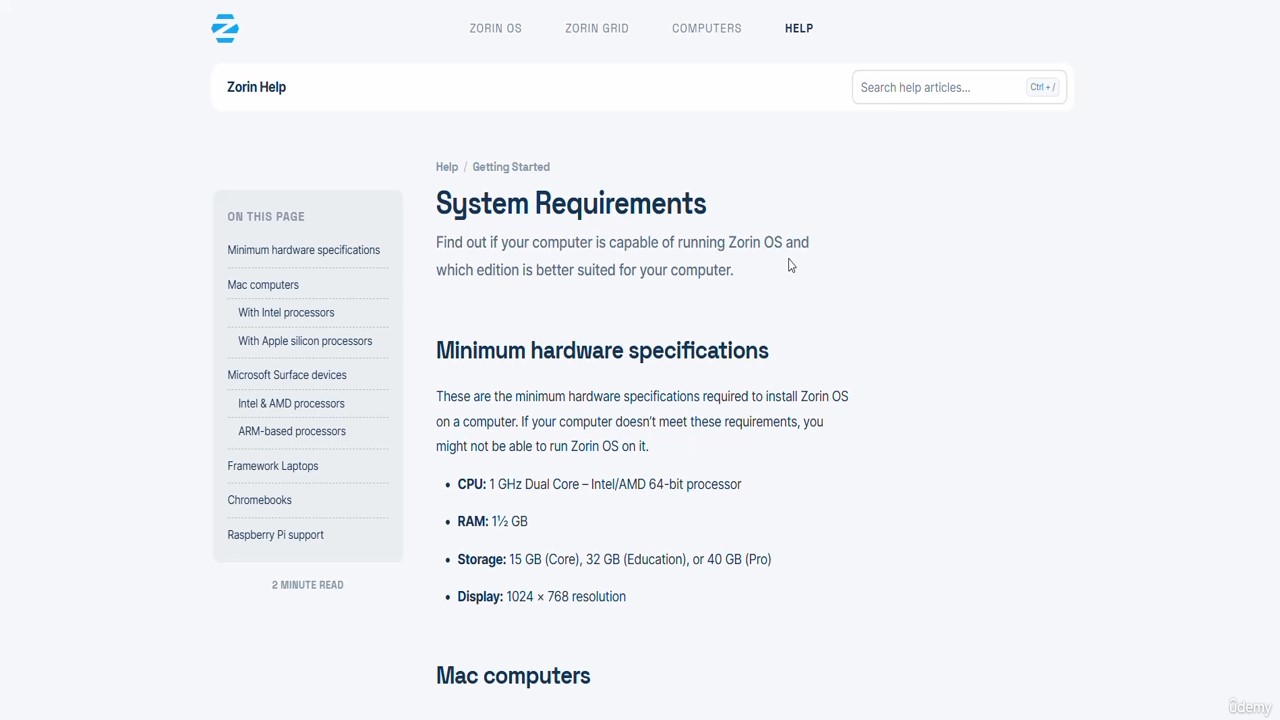Focus the Search help articles field
Screen dimensions: 1280x720
click(960, 87)
